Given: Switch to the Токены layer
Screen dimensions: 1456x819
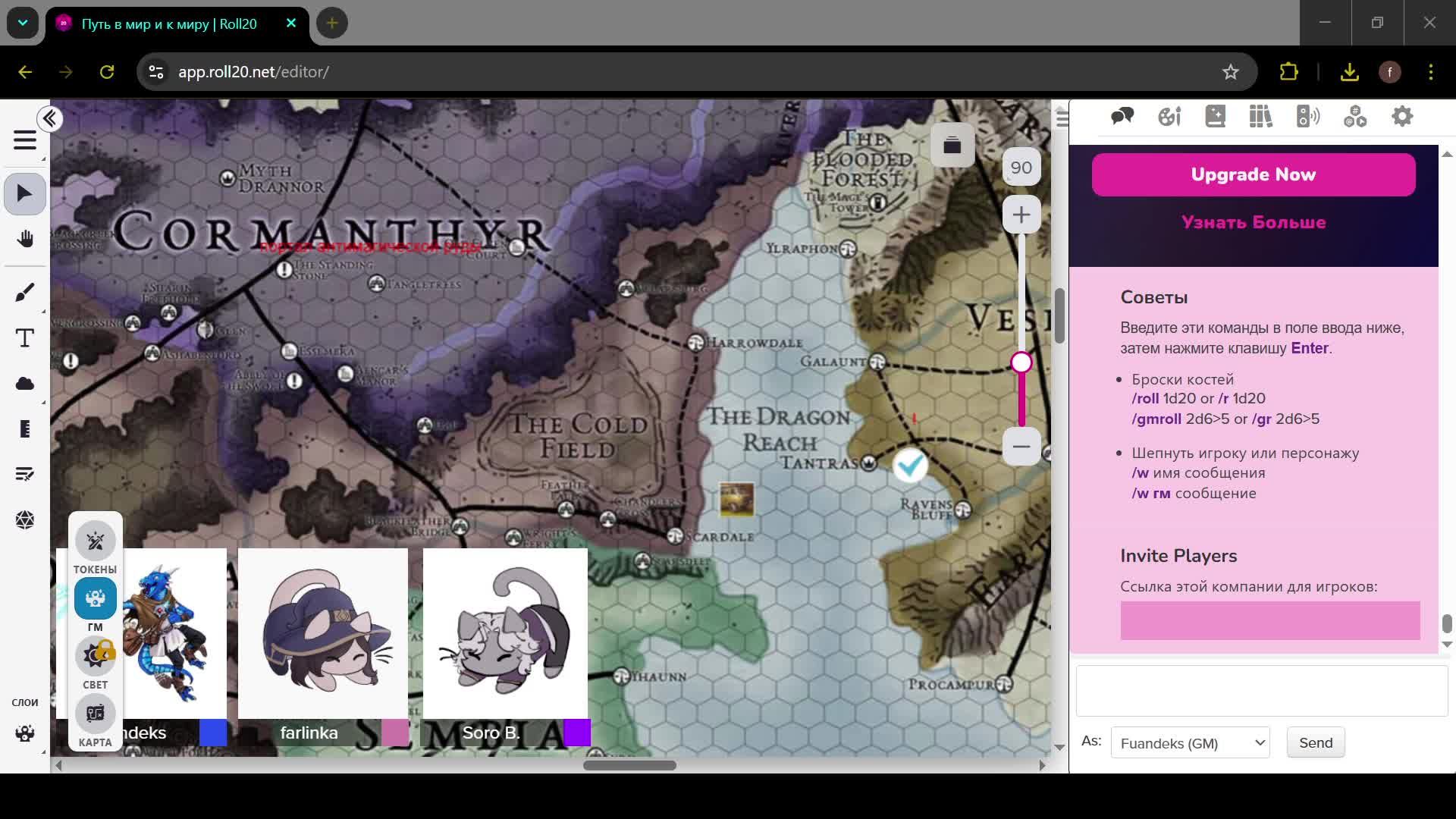Looking at the screenshot, I should coord(95,541).
